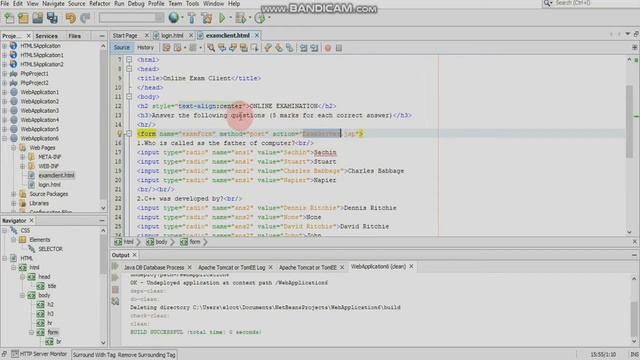Screen dimensions: 640x360
Task: Collapse the body tag code fold
Action: 129,97
